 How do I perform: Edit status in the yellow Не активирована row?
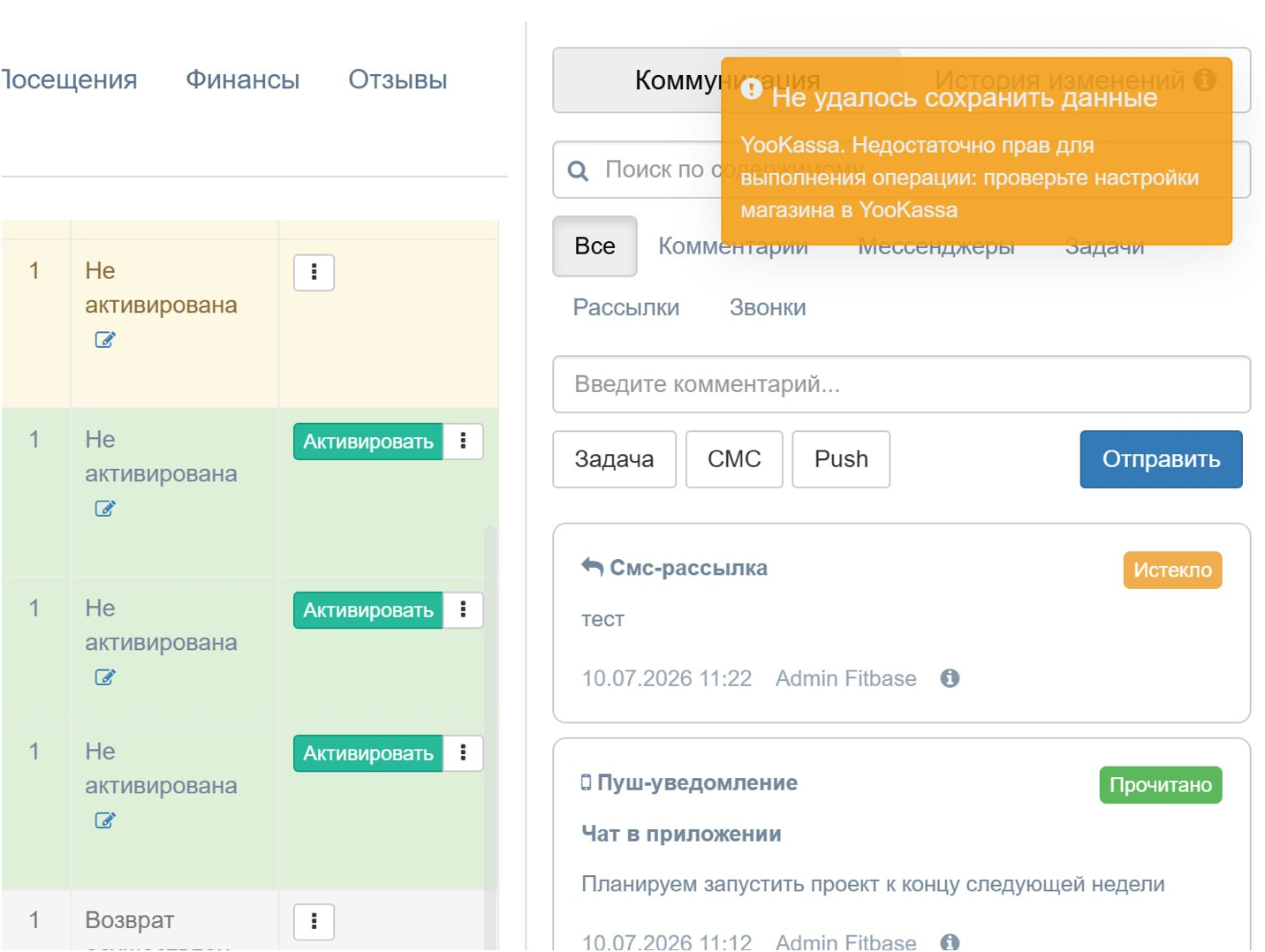tap(105, 340)
